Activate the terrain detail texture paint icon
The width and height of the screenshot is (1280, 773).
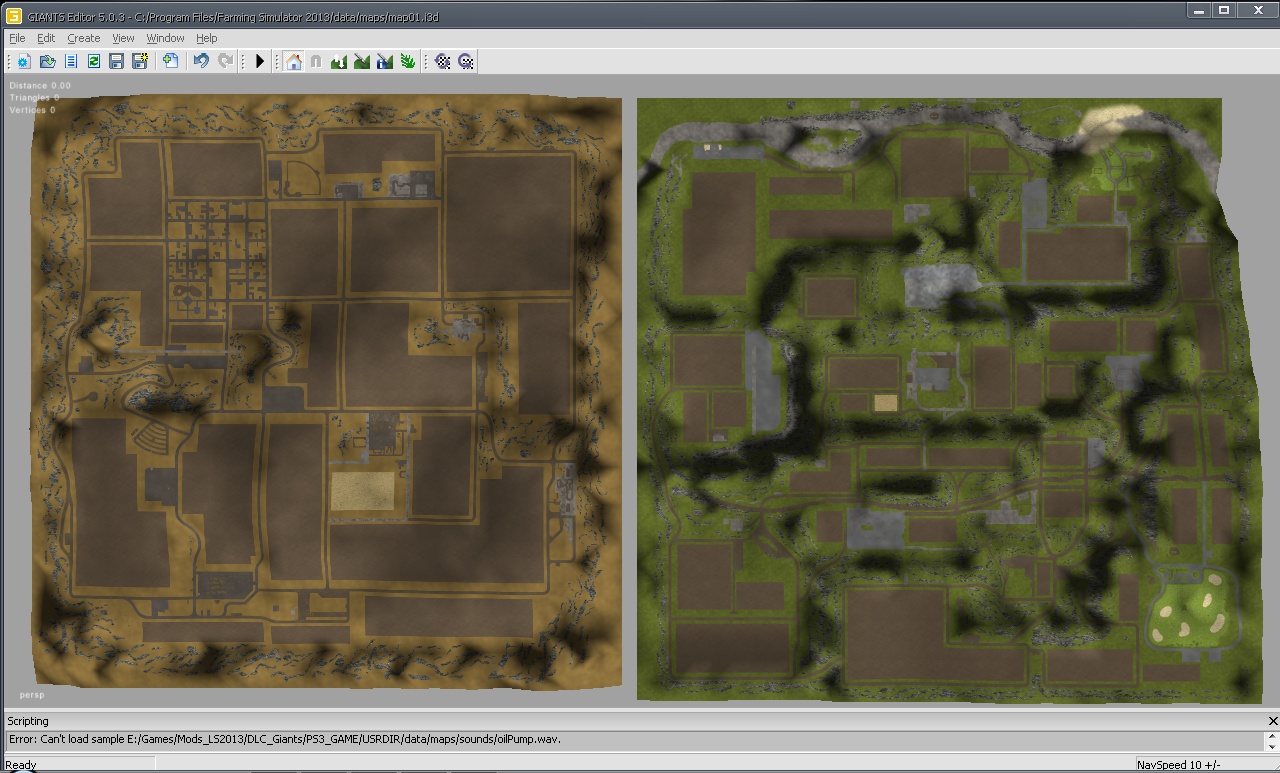(x=362, y=62)
